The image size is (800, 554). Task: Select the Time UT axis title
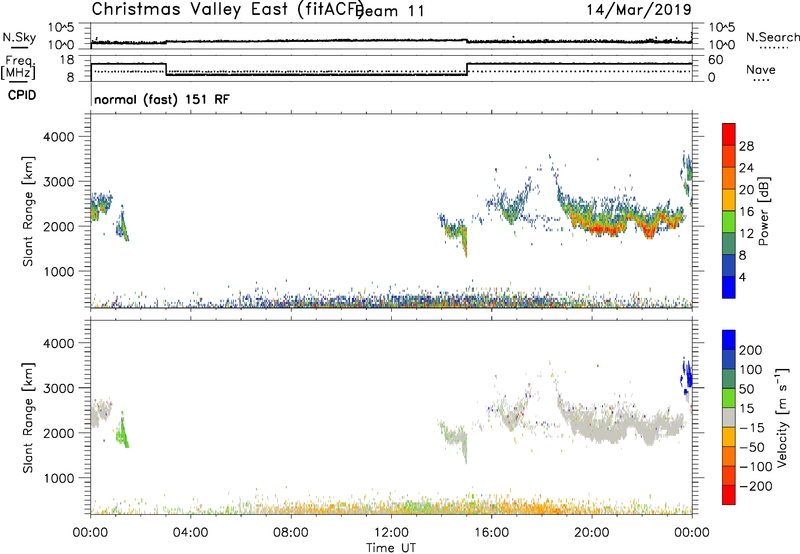[x=391, y=548]
